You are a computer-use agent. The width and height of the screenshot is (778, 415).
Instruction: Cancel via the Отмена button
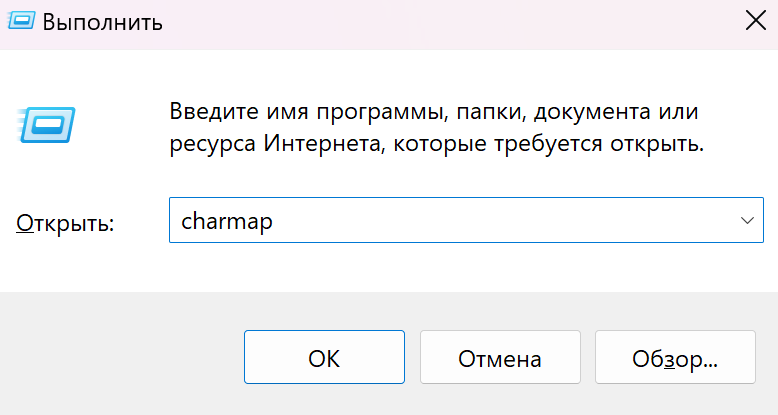pos(500,358)
